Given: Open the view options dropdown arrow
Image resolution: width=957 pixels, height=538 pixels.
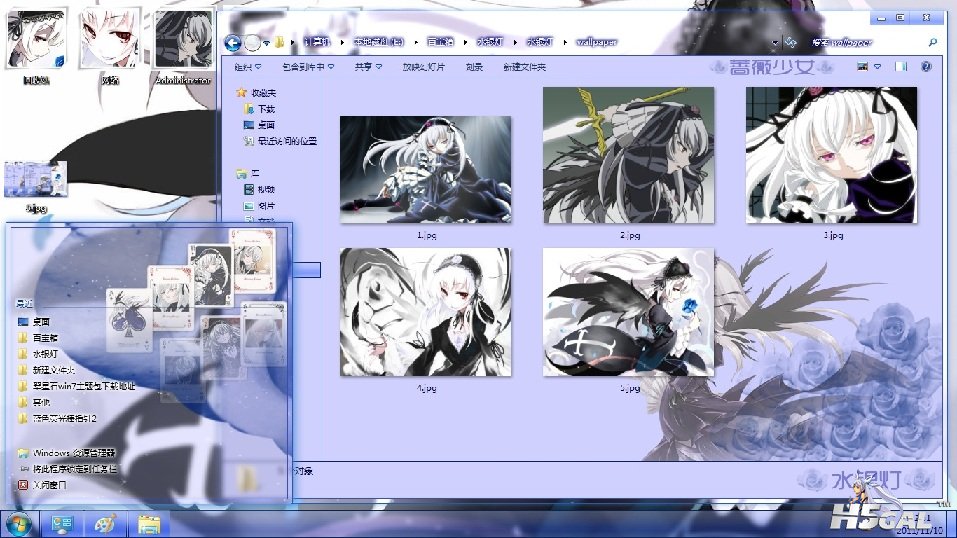Looking at the screenshot, I should (877, 67).
